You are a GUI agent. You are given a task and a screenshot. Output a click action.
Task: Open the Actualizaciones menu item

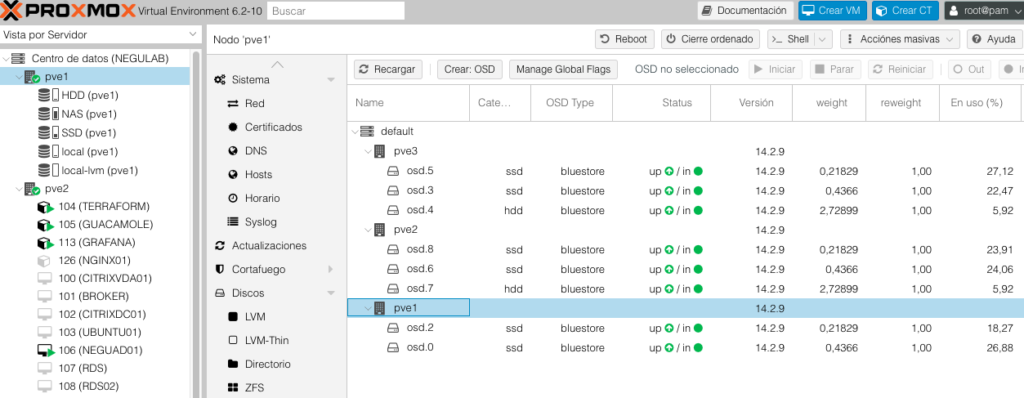click(269, 246)
